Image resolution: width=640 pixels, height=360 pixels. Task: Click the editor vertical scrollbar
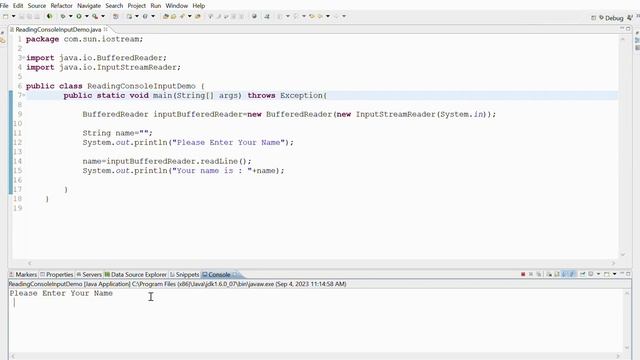pos(623,147)
